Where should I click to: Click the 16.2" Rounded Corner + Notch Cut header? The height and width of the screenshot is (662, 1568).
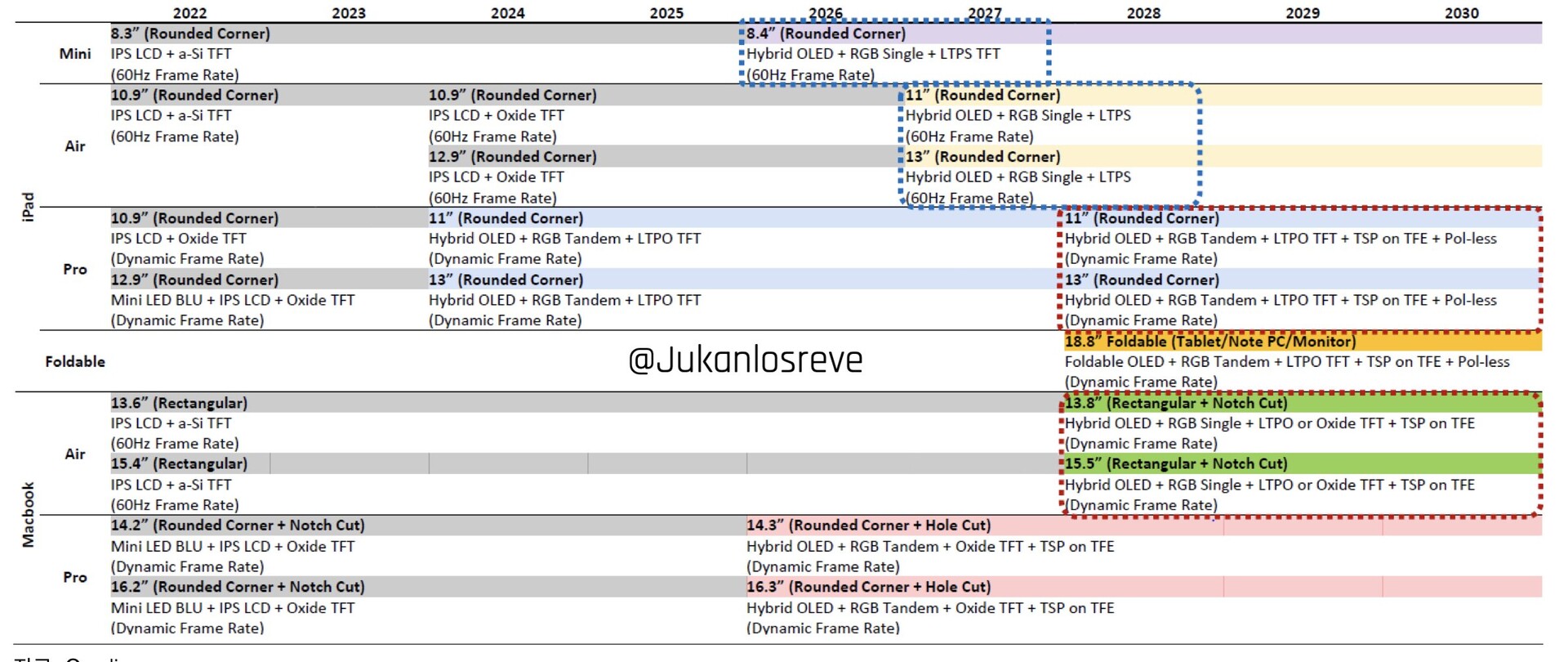pos(238,587)
